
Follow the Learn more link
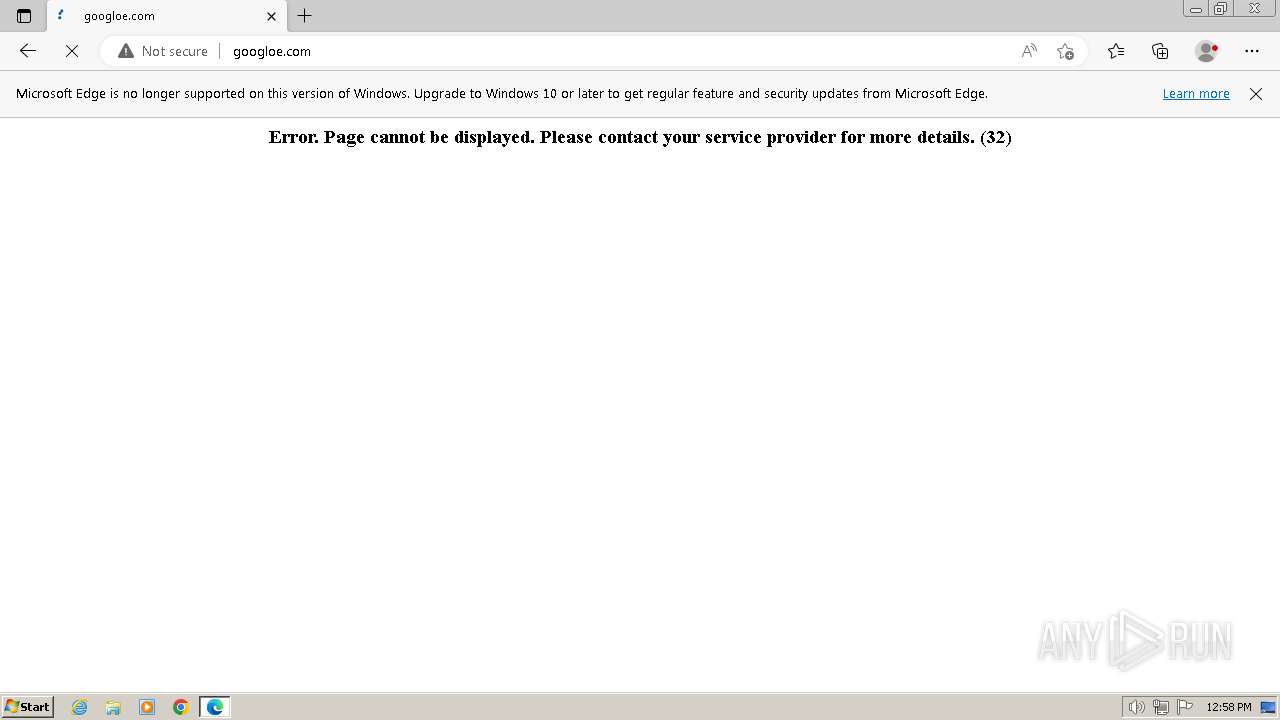(1196, 94)
